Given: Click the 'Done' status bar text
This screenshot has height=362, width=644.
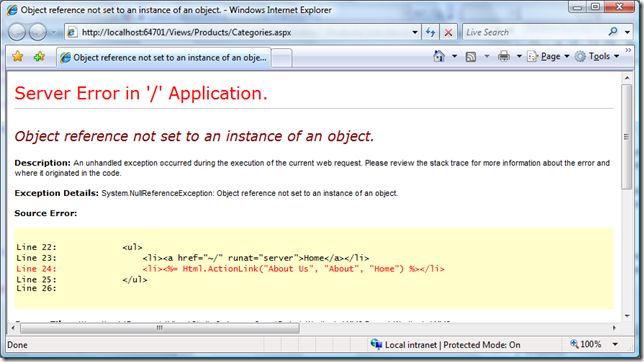Looking at the screenshot, I should [x=18, y=345].
